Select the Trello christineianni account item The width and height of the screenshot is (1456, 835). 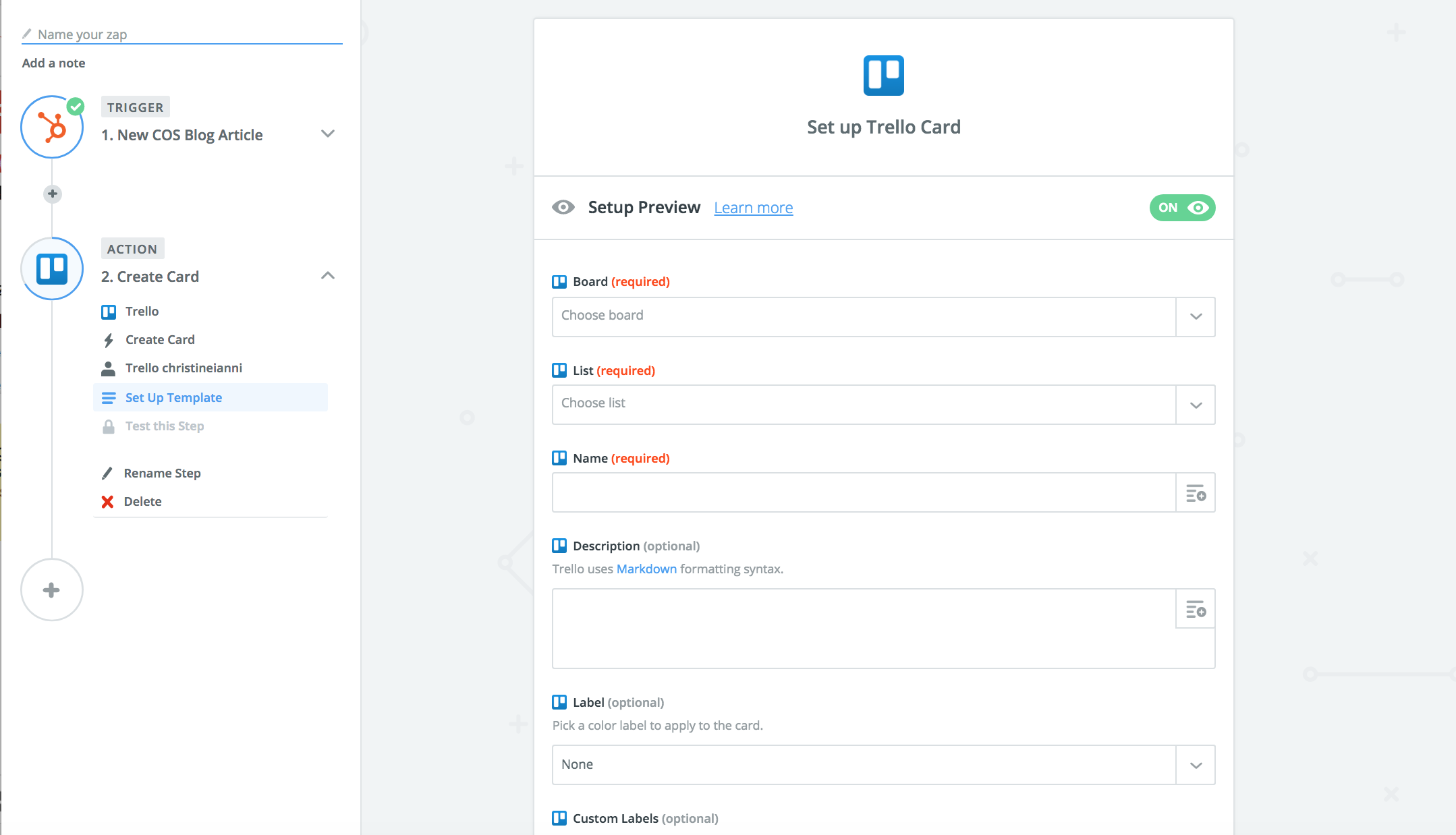(184, 368)
